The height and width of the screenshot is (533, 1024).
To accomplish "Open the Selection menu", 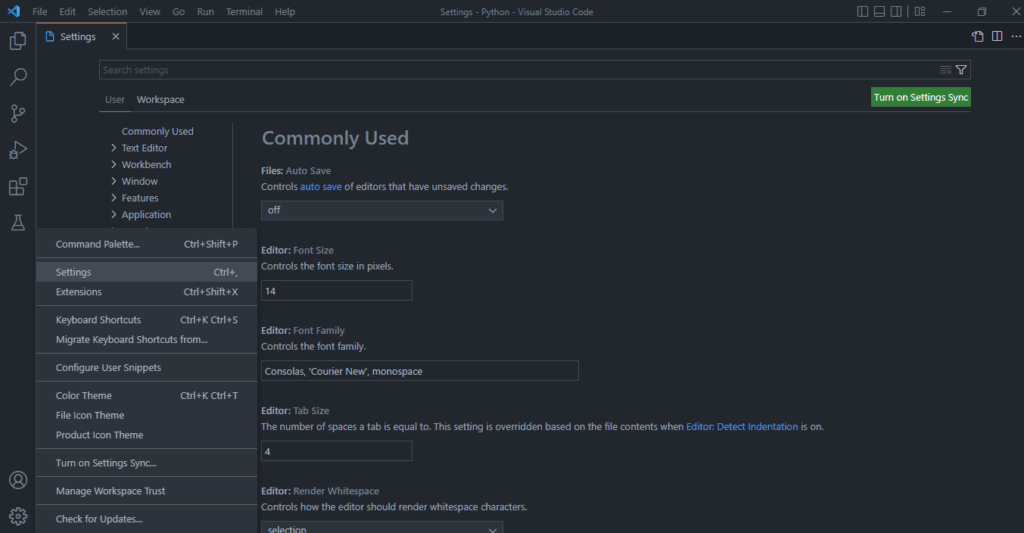I will point(108,12).
